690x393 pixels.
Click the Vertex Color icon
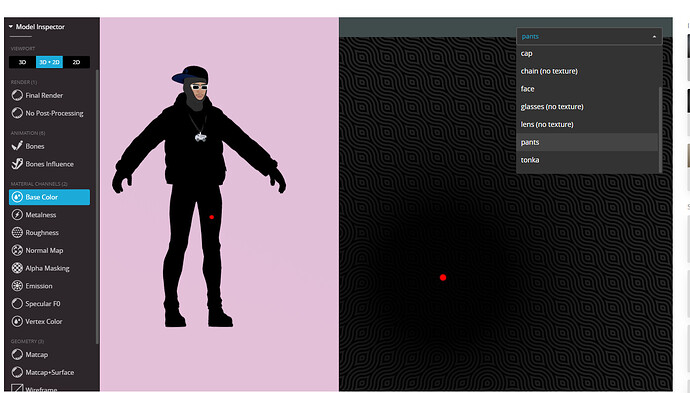tap(17, 321)
